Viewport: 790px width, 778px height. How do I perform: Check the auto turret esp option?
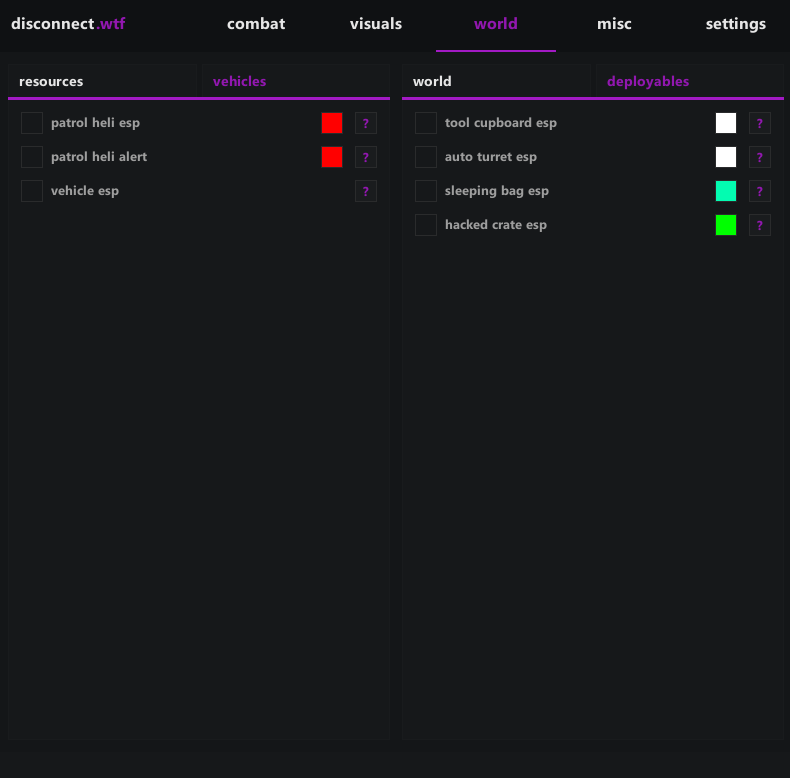click(426, 157)
